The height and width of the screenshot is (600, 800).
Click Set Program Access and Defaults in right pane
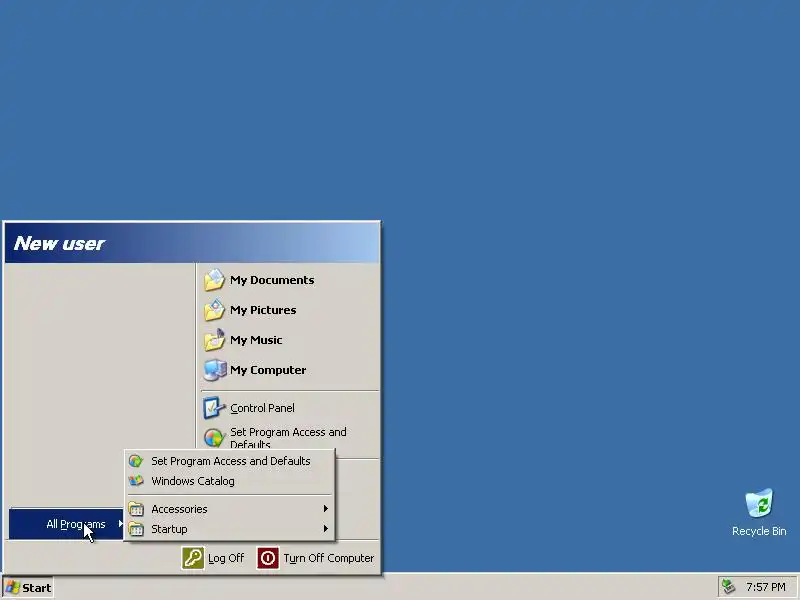tap(288, 438)
